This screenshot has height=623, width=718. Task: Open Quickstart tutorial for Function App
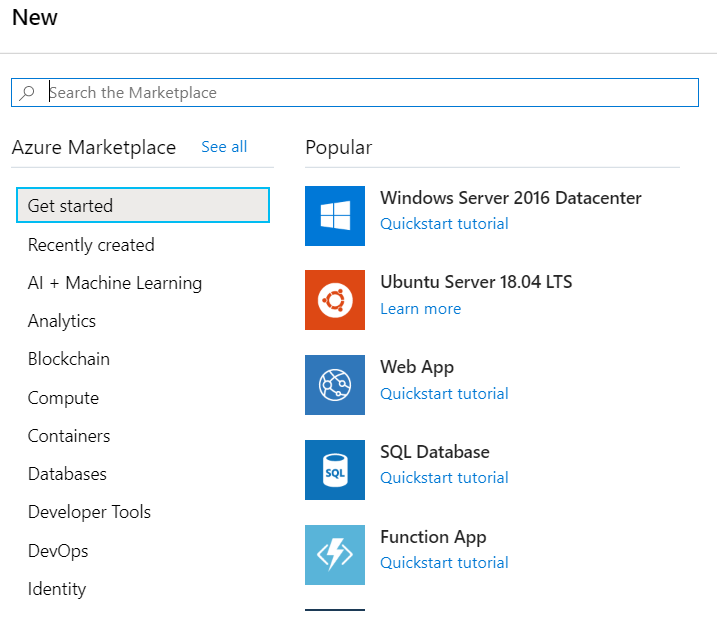444,563
